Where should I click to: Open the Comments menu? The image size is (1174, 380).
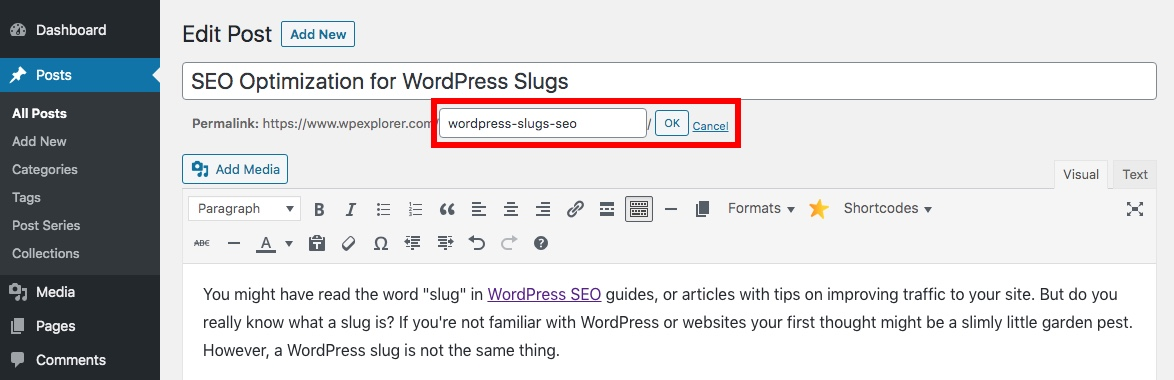point(80,360)
